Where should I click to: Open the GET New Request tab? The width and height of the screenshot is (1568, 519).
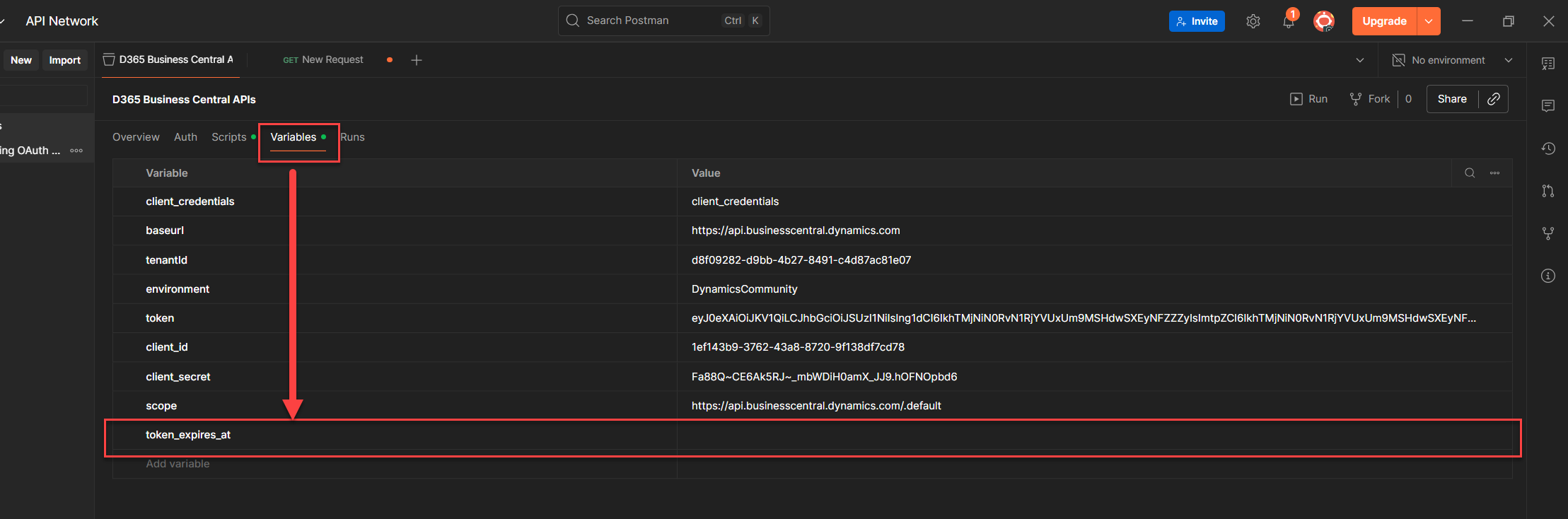[x=323, y=60]
